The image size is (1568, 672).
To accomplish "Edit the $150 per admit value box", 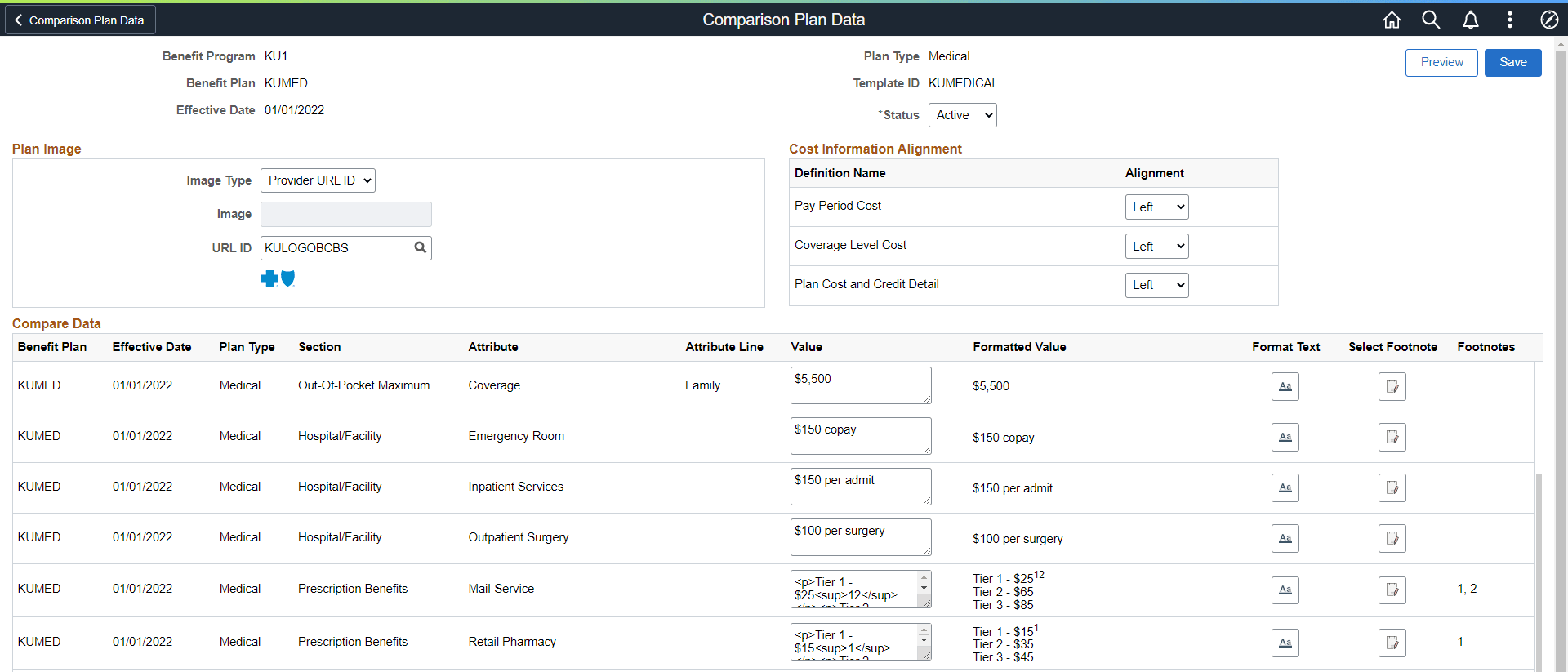I will pyautogui.click(x=861, y=487).
